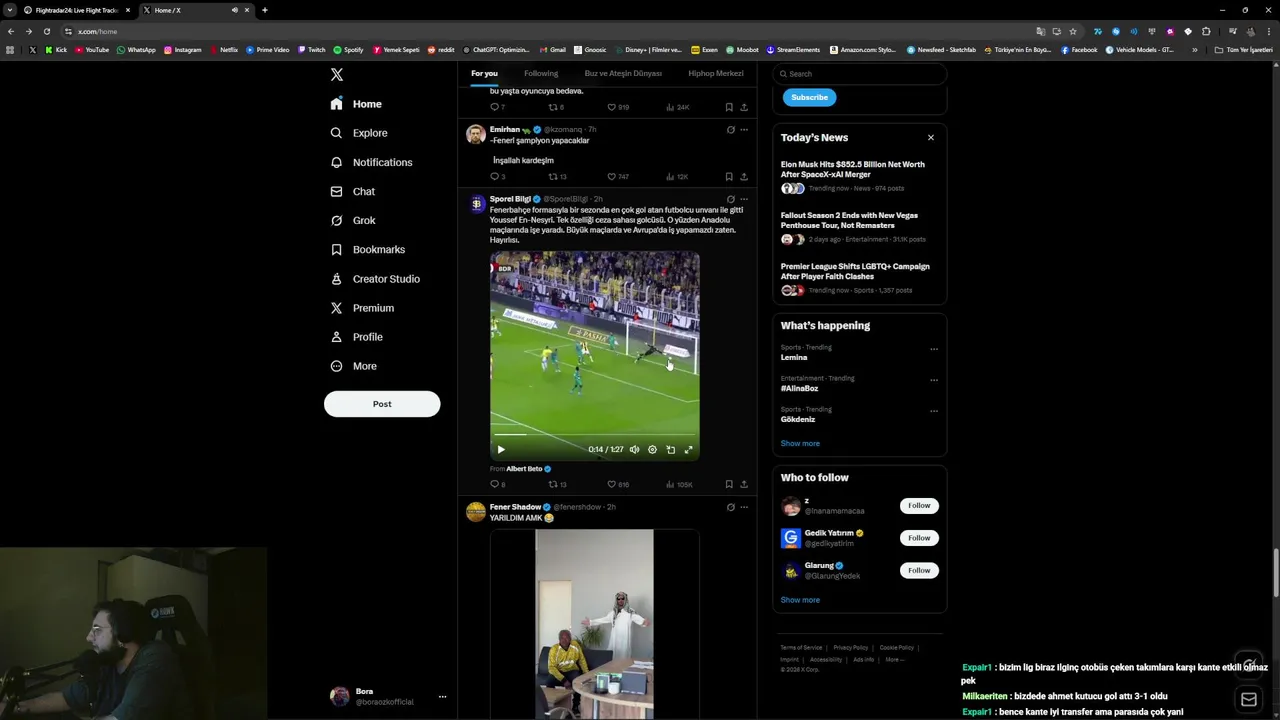Open Notifications in the sidebar
The width and height of the screenshot is (1280, 720).
pyautogui.click(x=371, y=162)
